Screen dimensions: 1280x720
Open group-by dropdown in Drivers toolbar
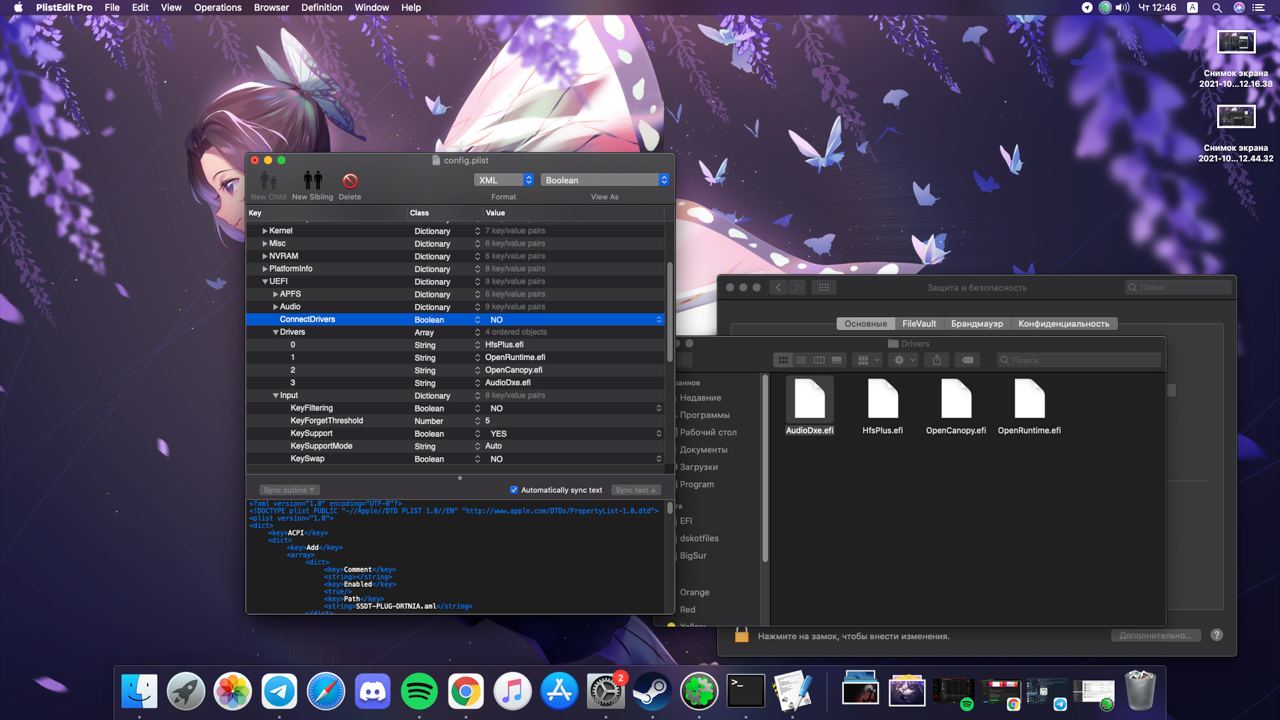pos(867,360)
